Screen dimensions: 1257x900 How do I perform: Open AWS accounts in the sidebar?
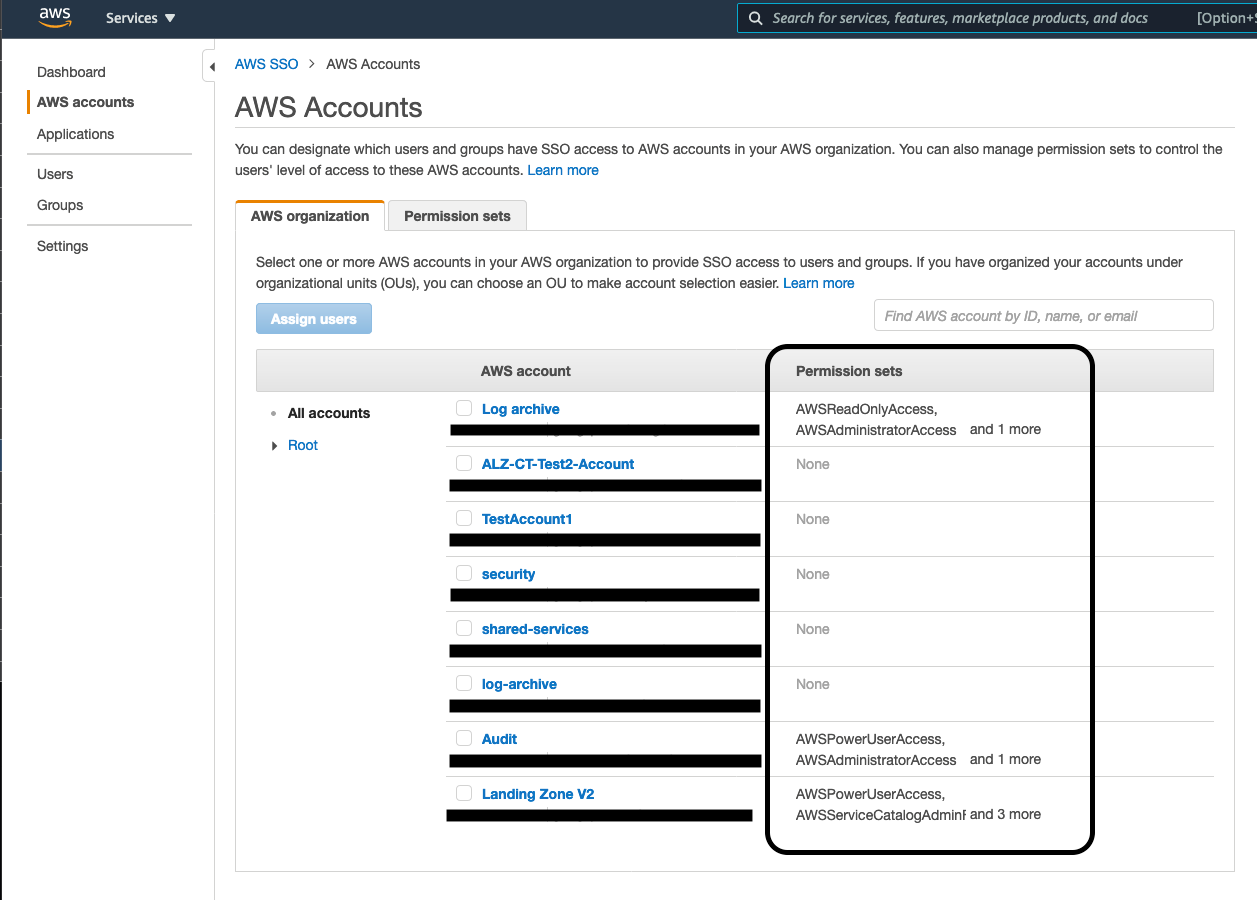pyautogui.click(x=85, y=102)
